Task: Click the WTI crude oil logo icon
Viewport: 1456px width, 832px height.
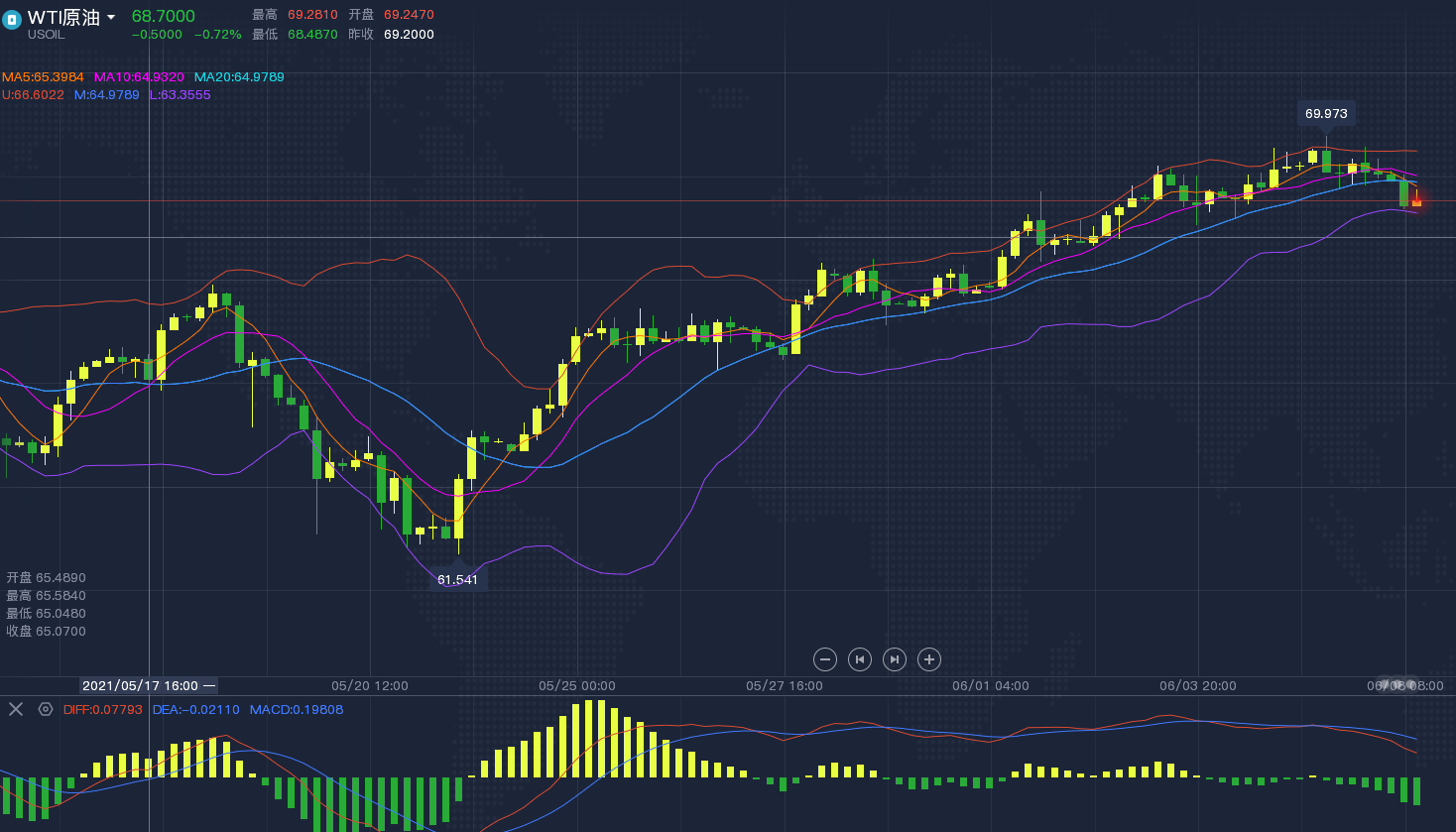Action: tap(12, 20)
